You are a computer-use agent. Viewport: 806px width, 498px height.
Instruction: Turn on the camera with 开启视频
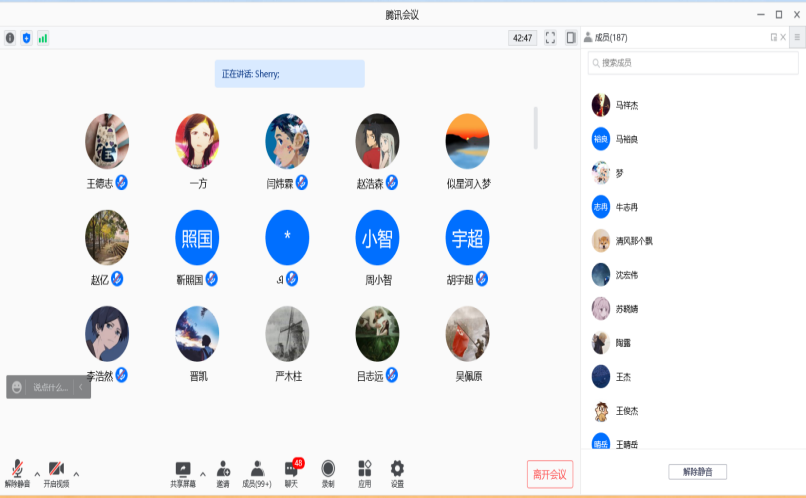click(56, 469)
